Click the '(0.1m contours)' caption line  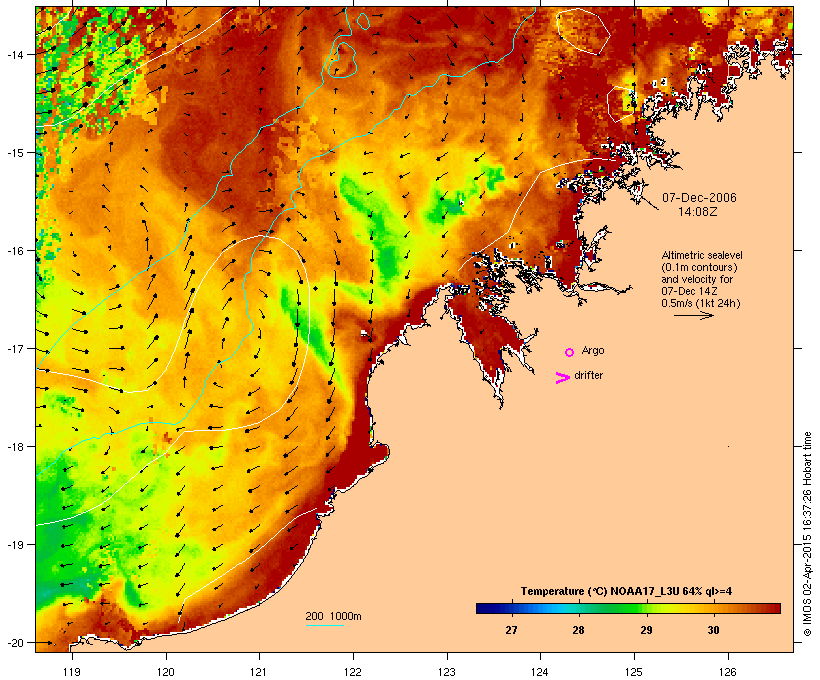pos(700,267)
